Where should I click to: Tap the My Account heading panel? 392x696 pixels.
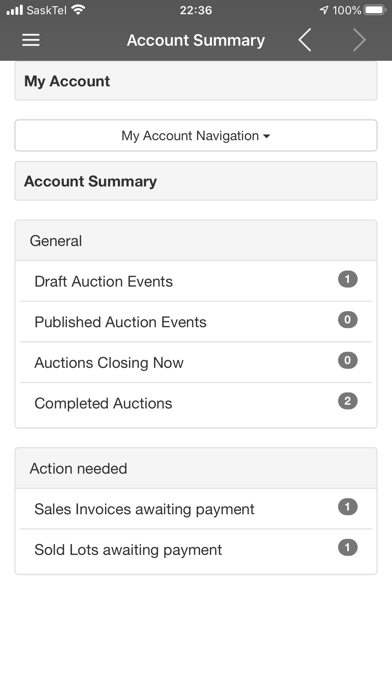196,81
